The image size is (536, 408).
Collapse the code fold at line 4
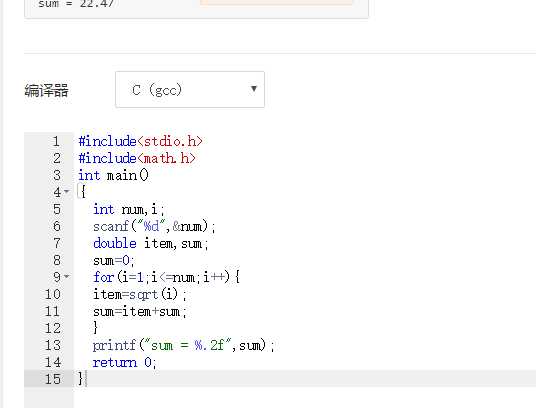click(x=67, y=191)
